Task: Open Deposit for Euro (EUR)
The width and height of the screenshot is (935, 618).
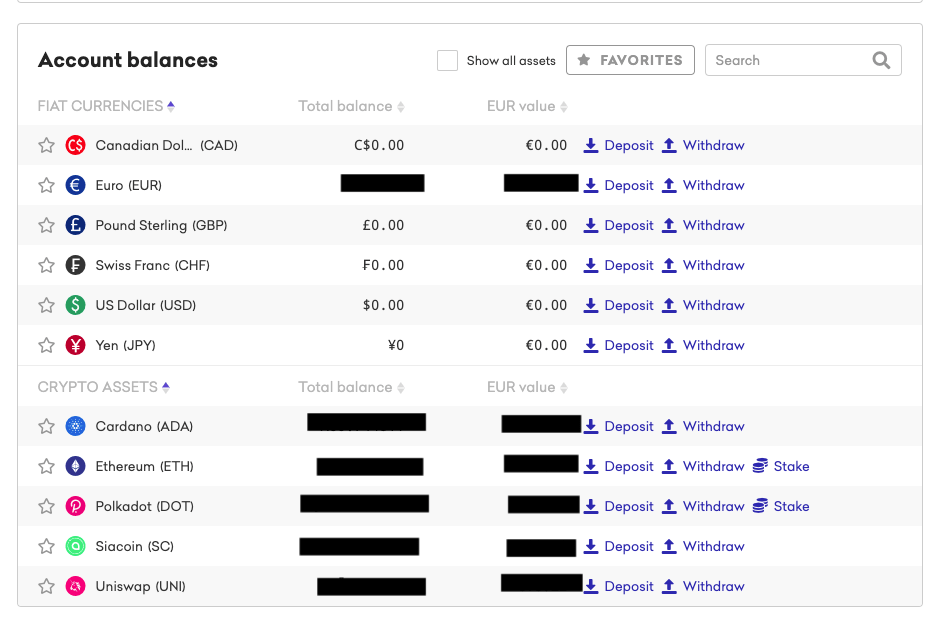Action: 618,185
